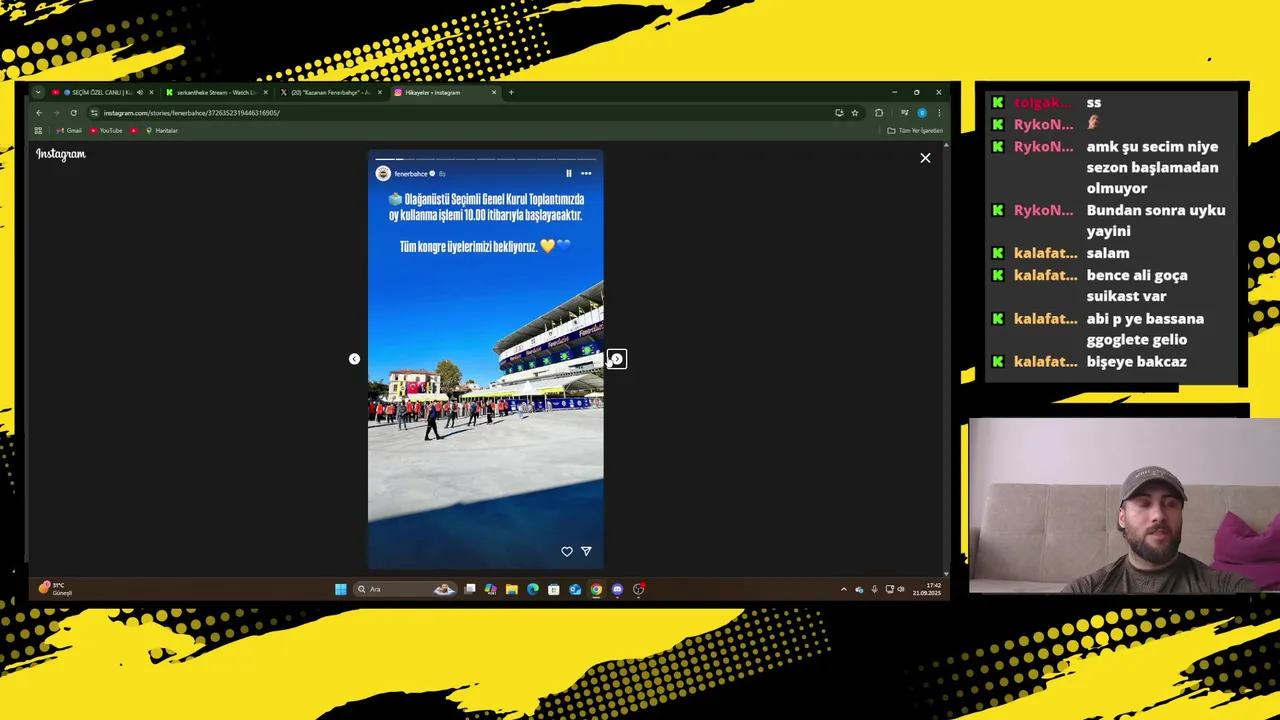This screenshot has width=1280, height=720.
Task: Close the Hikayeler Instagram tab
Action: tap(493, 92)
